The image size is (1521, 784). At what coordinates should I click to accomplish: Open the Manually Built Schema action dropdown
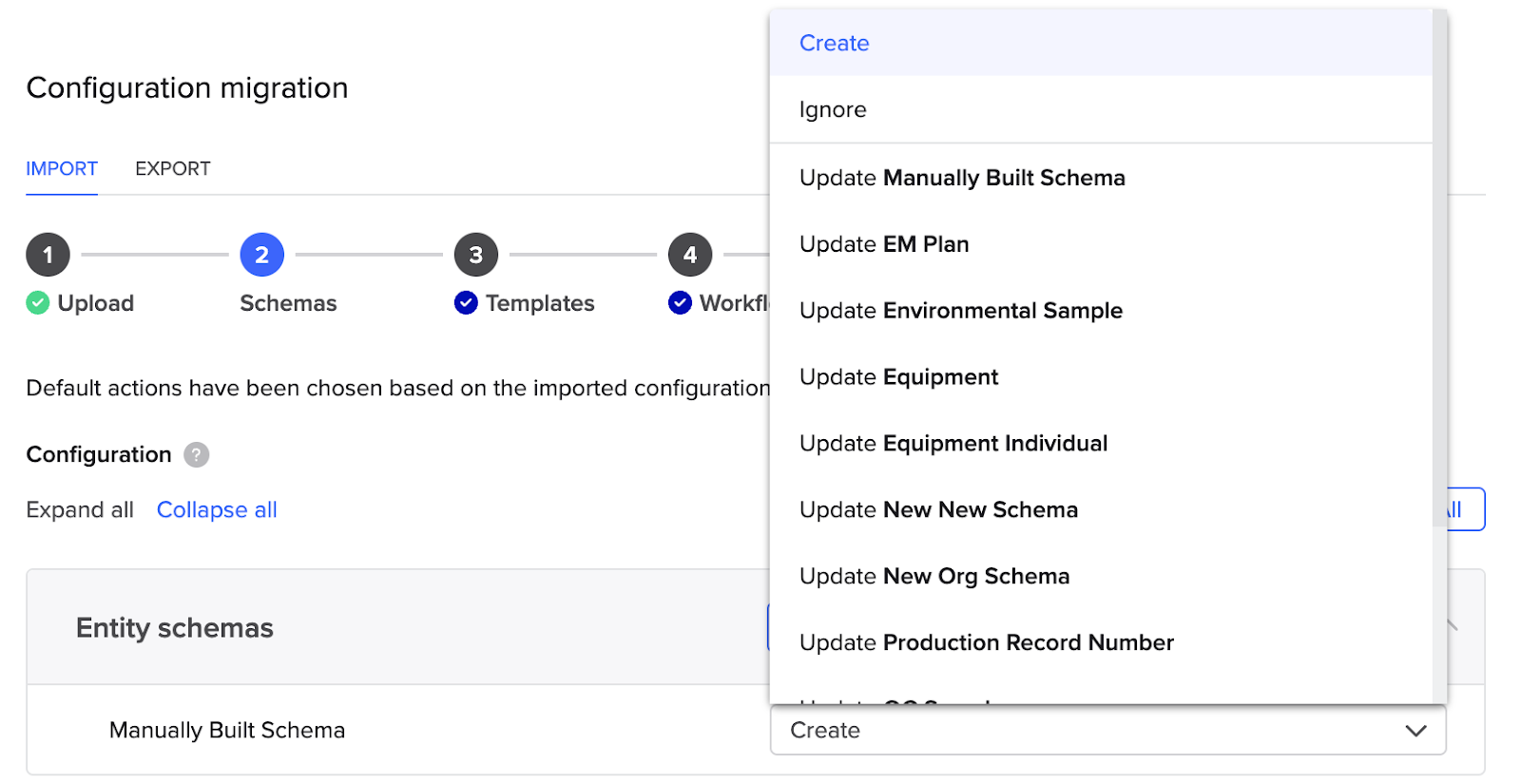click(1107, 731)
